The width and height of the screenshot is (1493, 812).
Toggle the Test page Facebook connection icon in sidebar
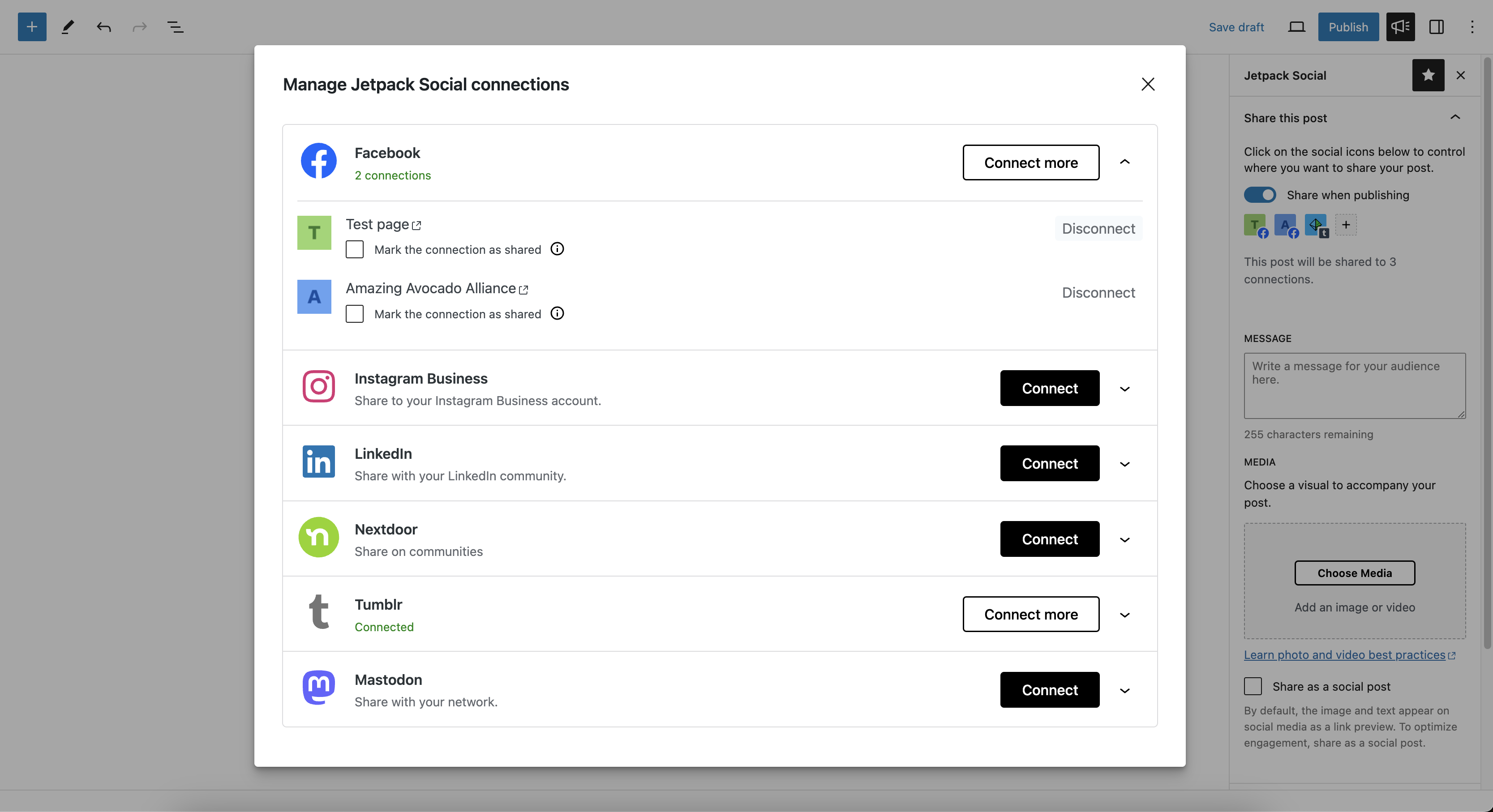point(1255,225)
